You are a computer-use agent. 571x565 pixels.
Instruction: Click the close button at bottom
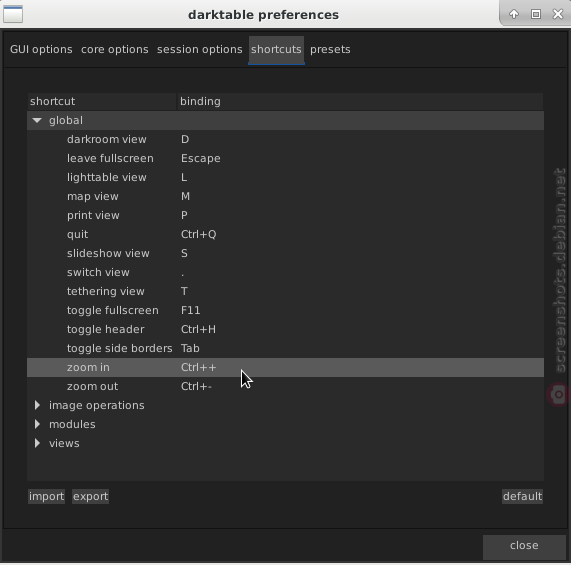[x=524, y=545]
